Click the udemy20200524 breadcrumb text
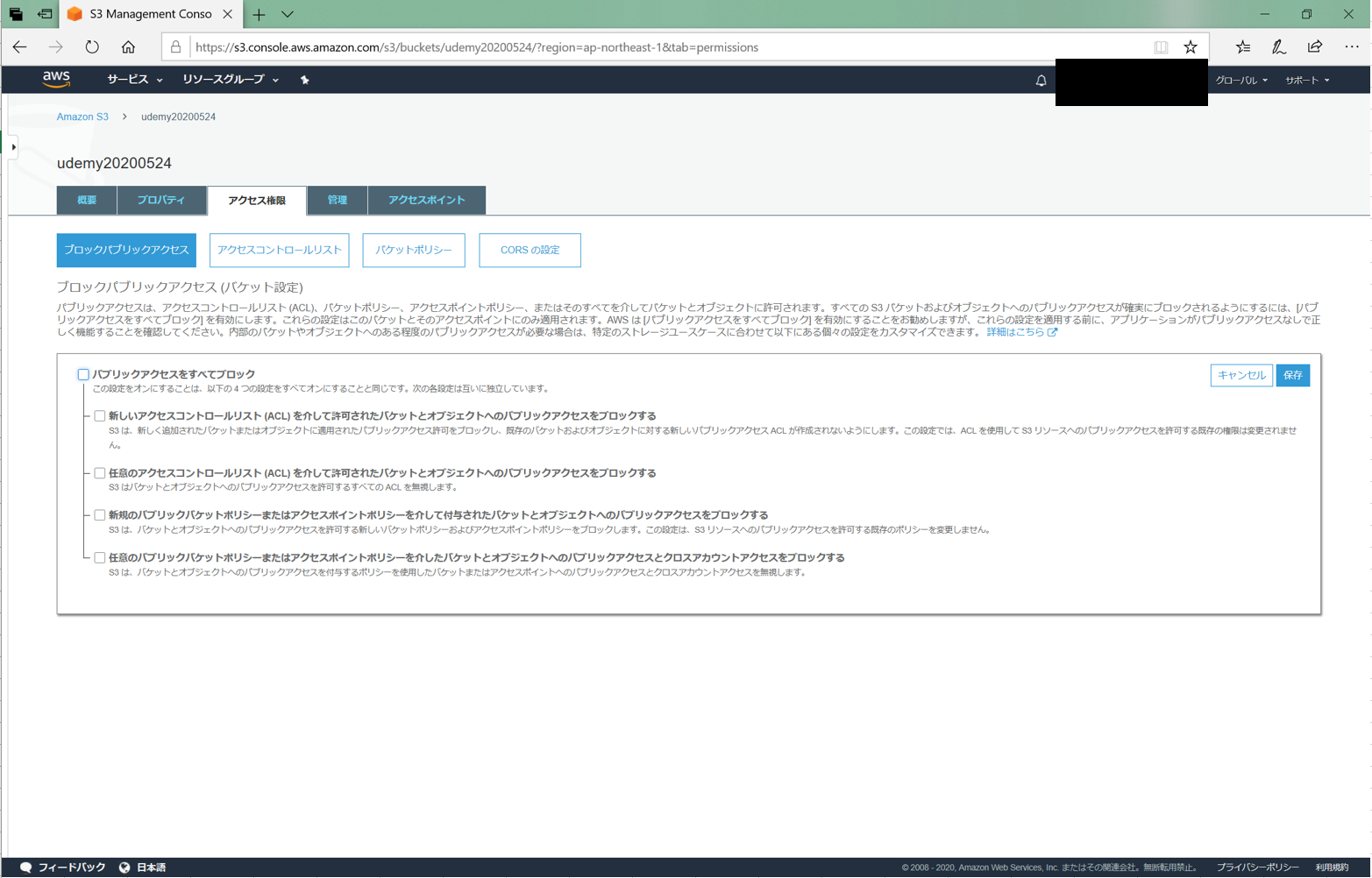This screenshot has width=1372, height=878. 178,117
